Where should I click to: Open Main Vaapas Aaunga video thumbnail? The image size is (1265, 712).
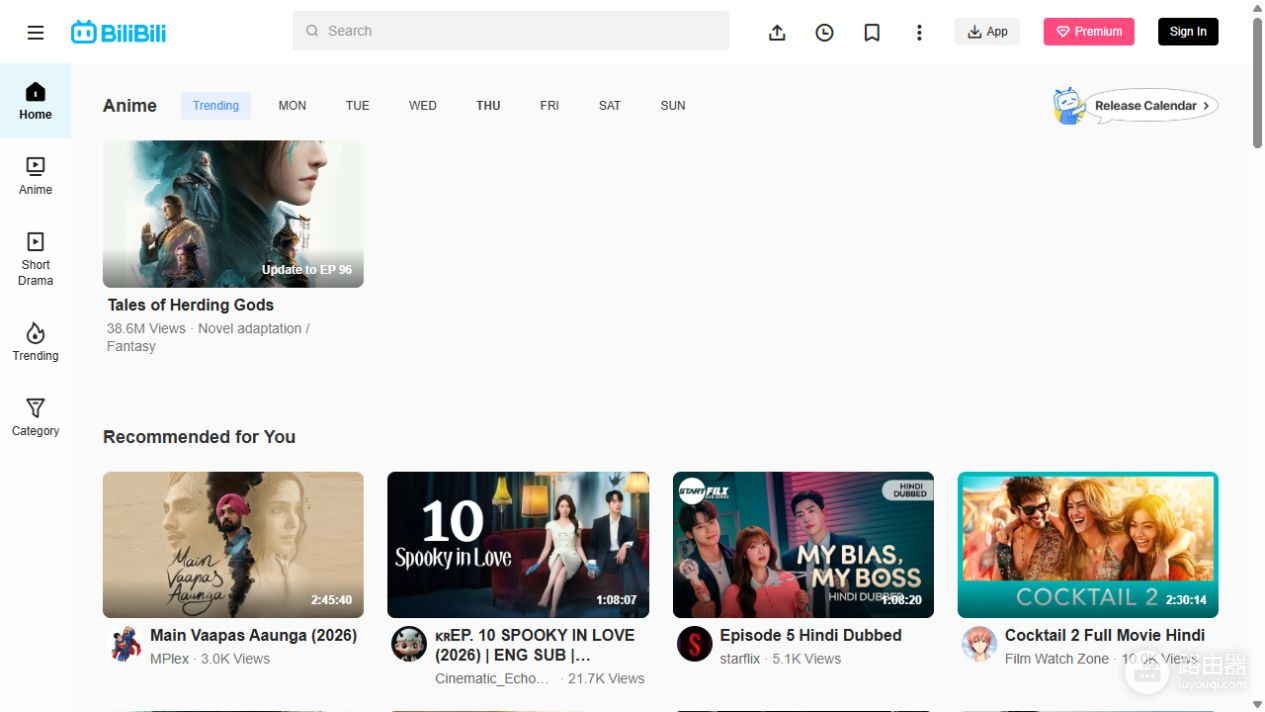coord(233,545)
